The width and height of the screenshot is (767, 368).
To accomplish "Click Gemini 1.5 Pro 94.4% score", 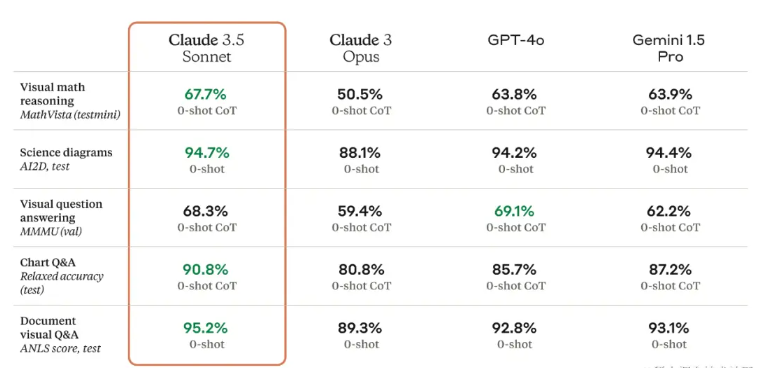I will tap(669, 153).
